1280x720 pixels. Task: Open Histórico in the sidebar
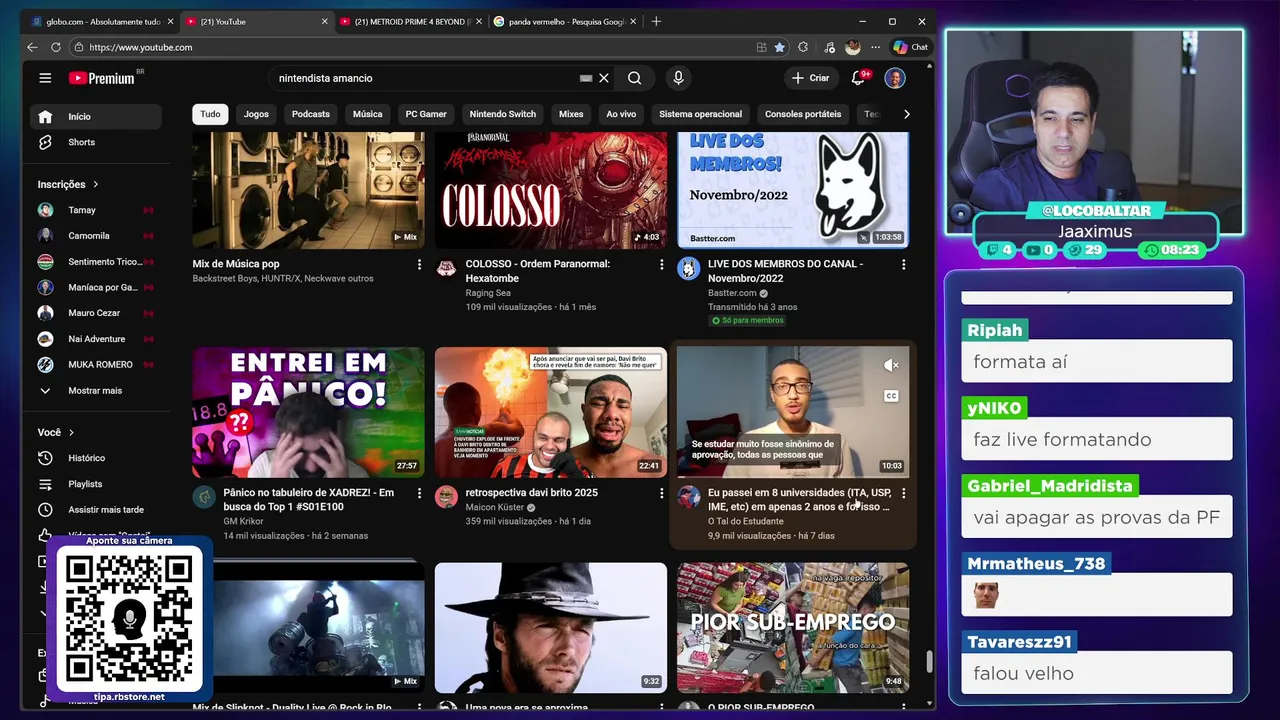[x=95, y=458]
